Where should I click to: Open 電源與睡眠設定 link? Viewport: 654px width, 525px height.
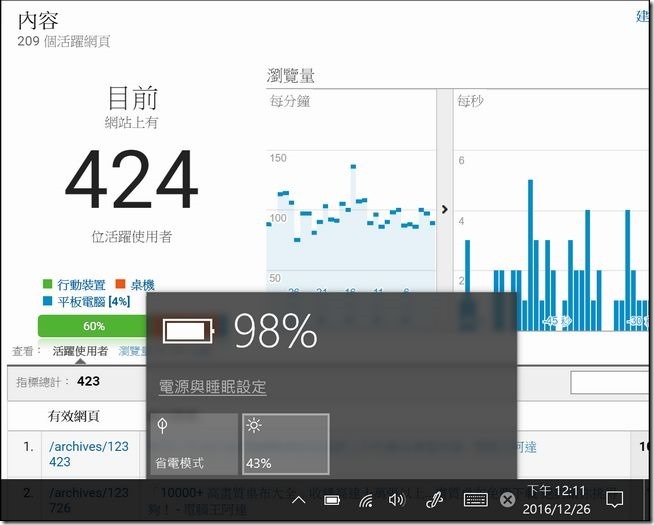tap(212, 387)
